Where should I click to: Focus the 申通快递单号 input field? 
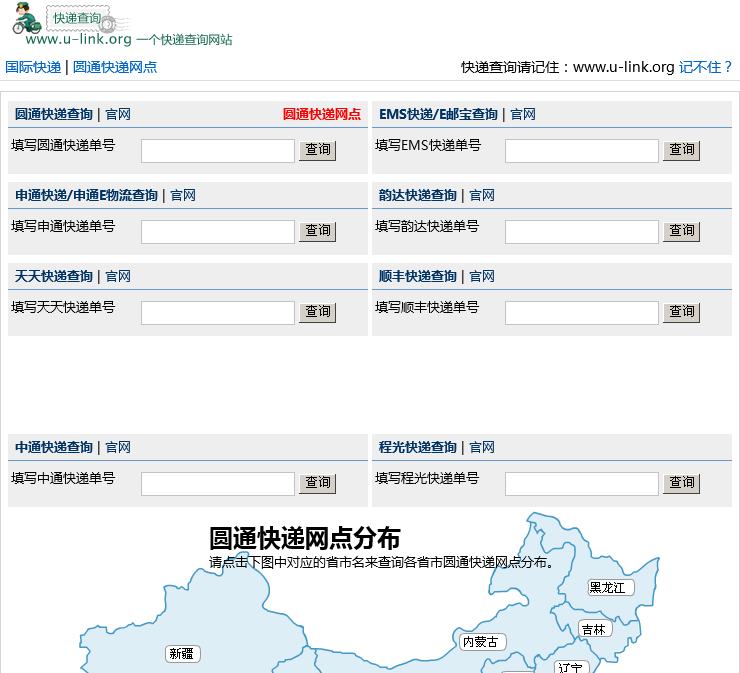[218, 232]
